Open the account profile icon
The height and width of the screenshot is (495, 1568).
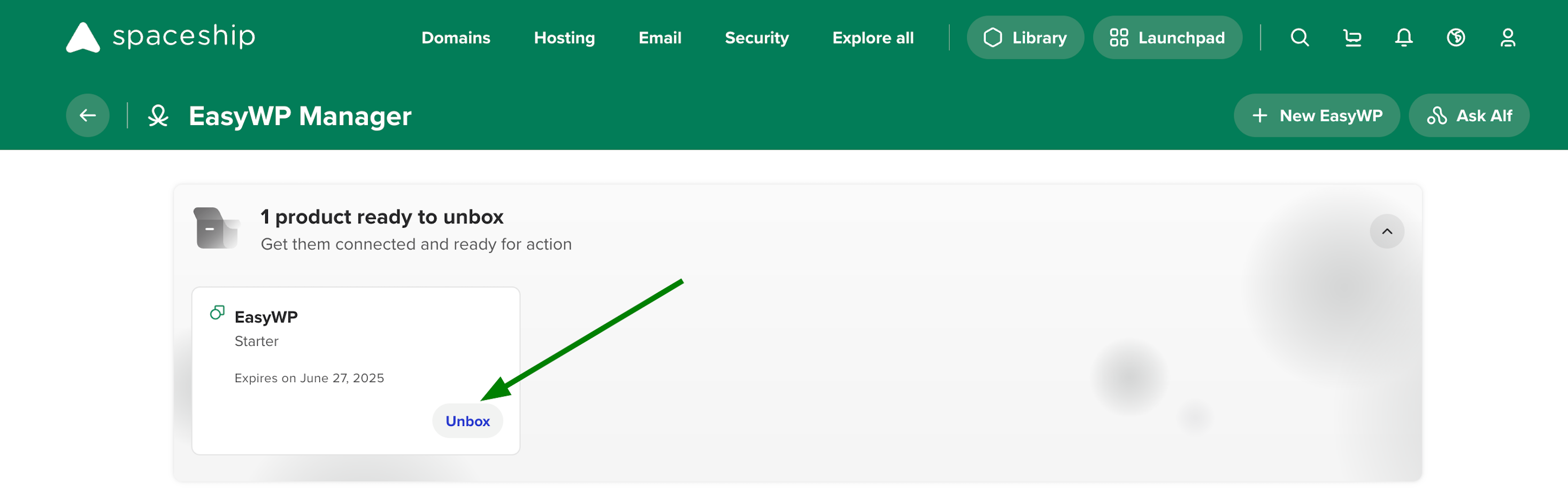click(x=1508, y=37)
